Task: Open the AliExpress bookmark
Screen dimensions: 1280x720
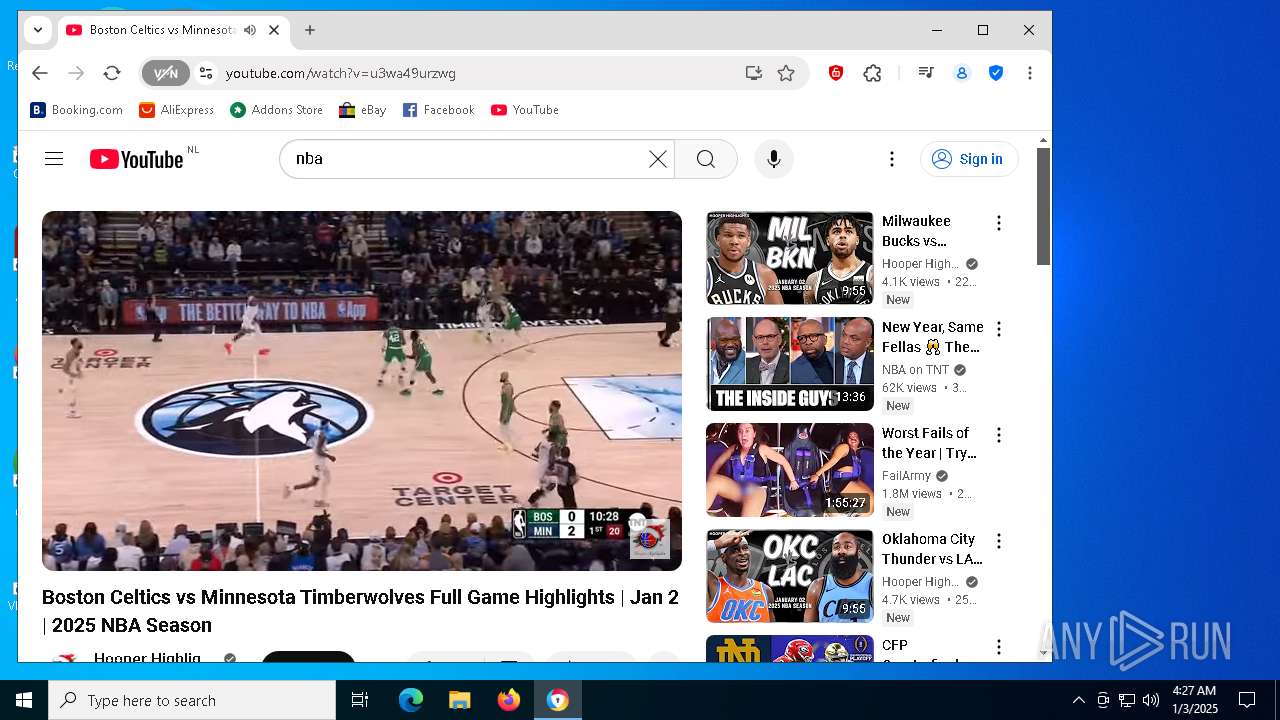Action: [177, 110]
